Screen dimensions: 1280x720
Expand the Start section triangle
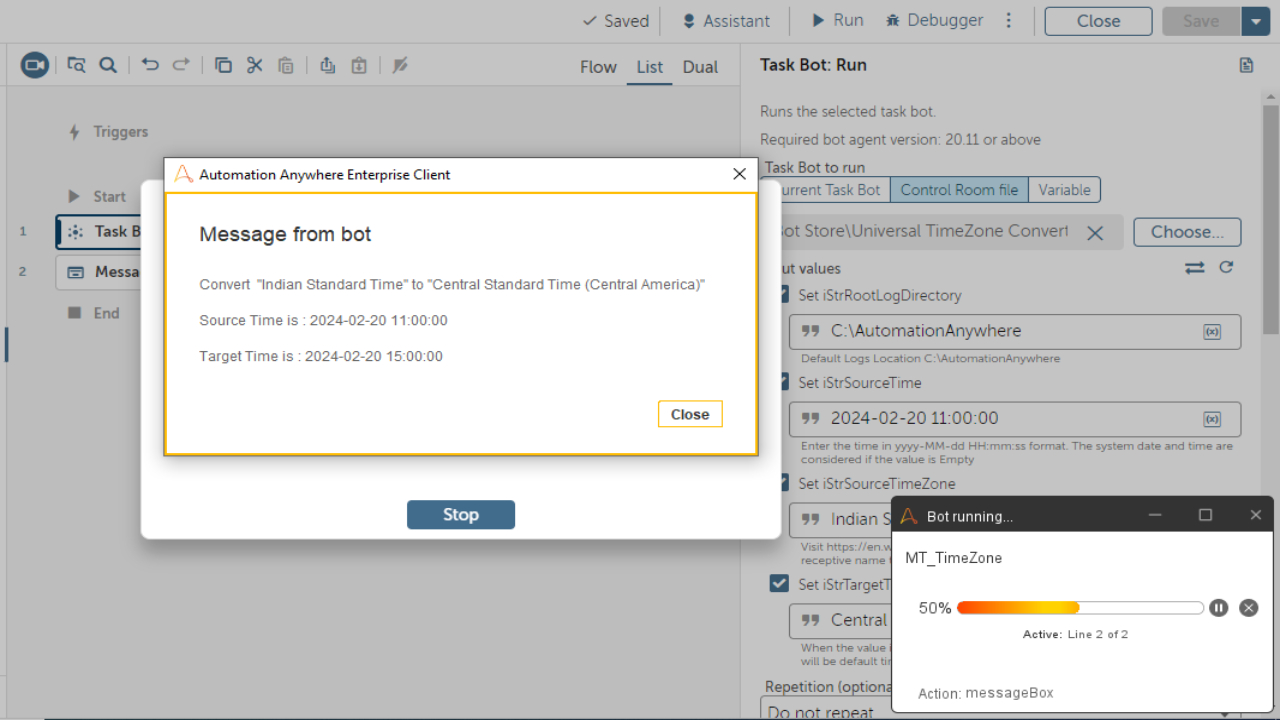(74, 197)
